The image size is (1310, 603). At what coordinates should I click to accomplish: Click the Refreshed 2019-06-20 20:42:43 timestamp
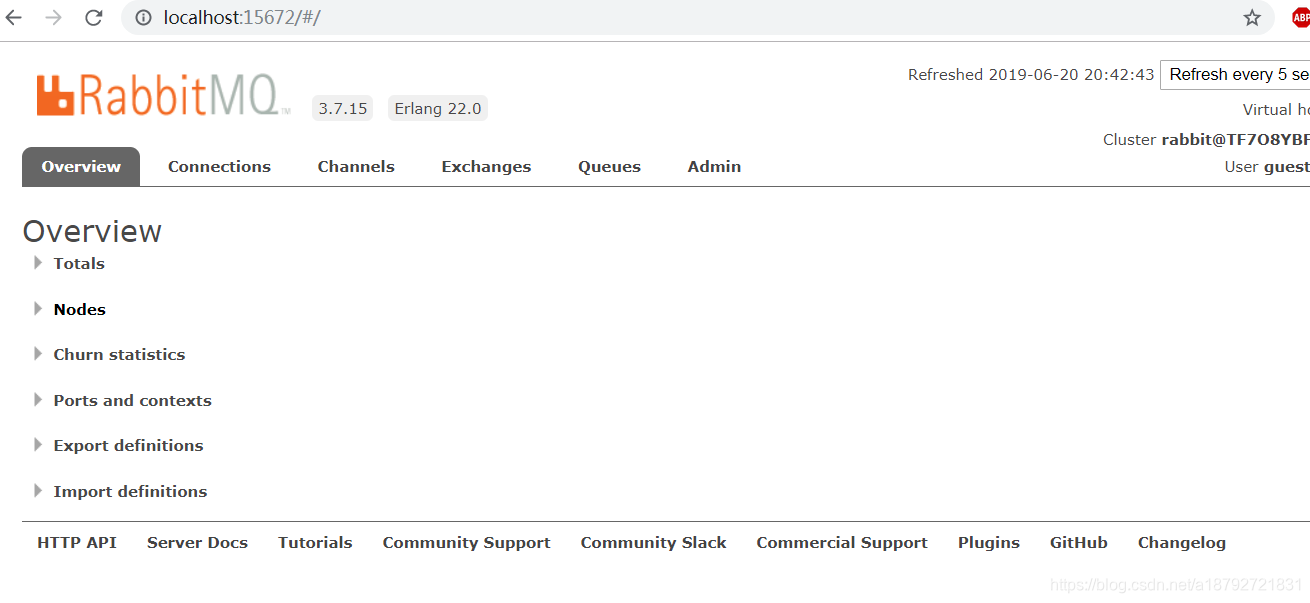coord(1031,74)
